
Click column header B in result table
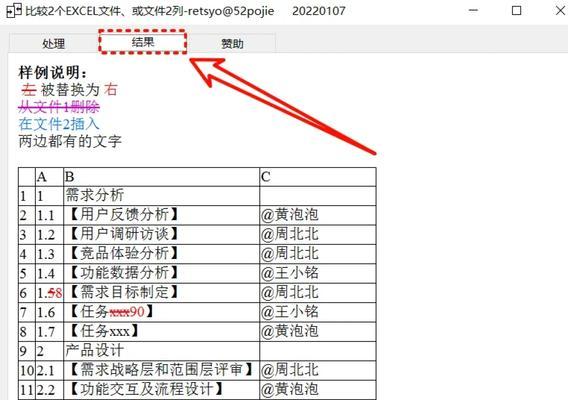click(161, 177)
